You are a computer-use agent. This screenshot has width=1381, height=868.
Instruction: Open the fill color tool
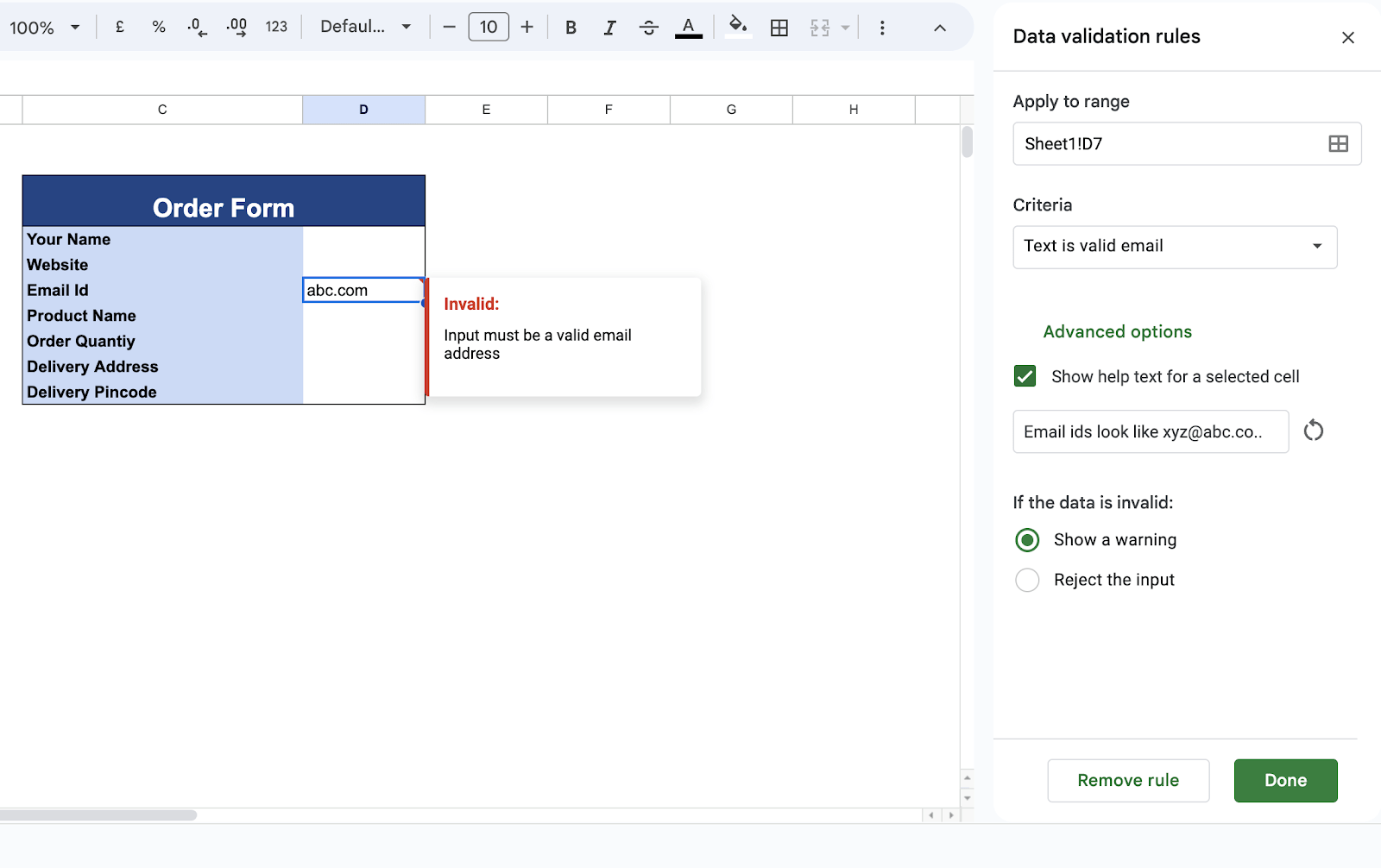737,26
